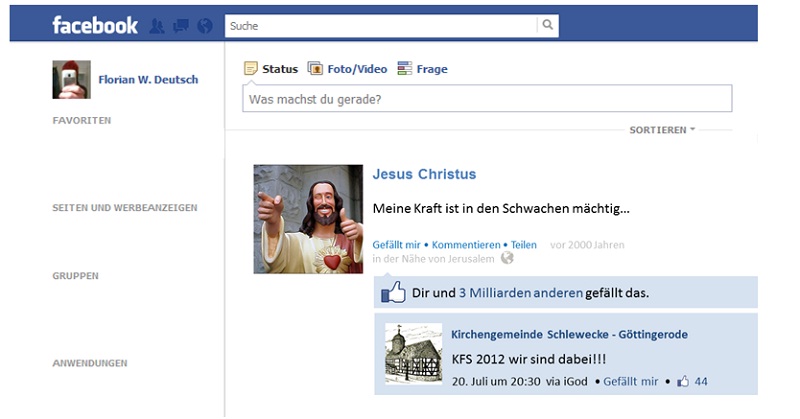800x419 pixels.
Task: Open the 3 Milliarden anderen link
Action: pyautogui.click(x=520, y=293)
